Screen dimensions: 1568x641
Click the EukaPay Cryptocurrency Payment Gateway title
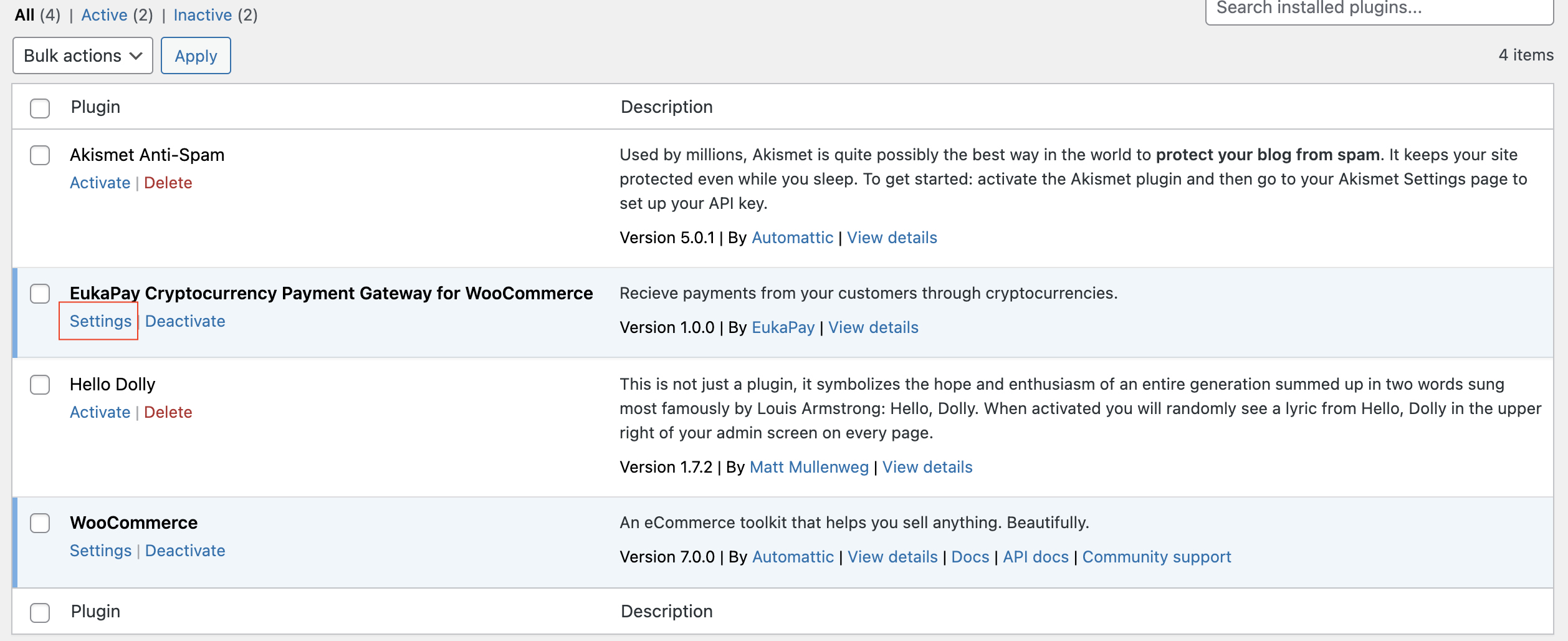tap(331, 293)
